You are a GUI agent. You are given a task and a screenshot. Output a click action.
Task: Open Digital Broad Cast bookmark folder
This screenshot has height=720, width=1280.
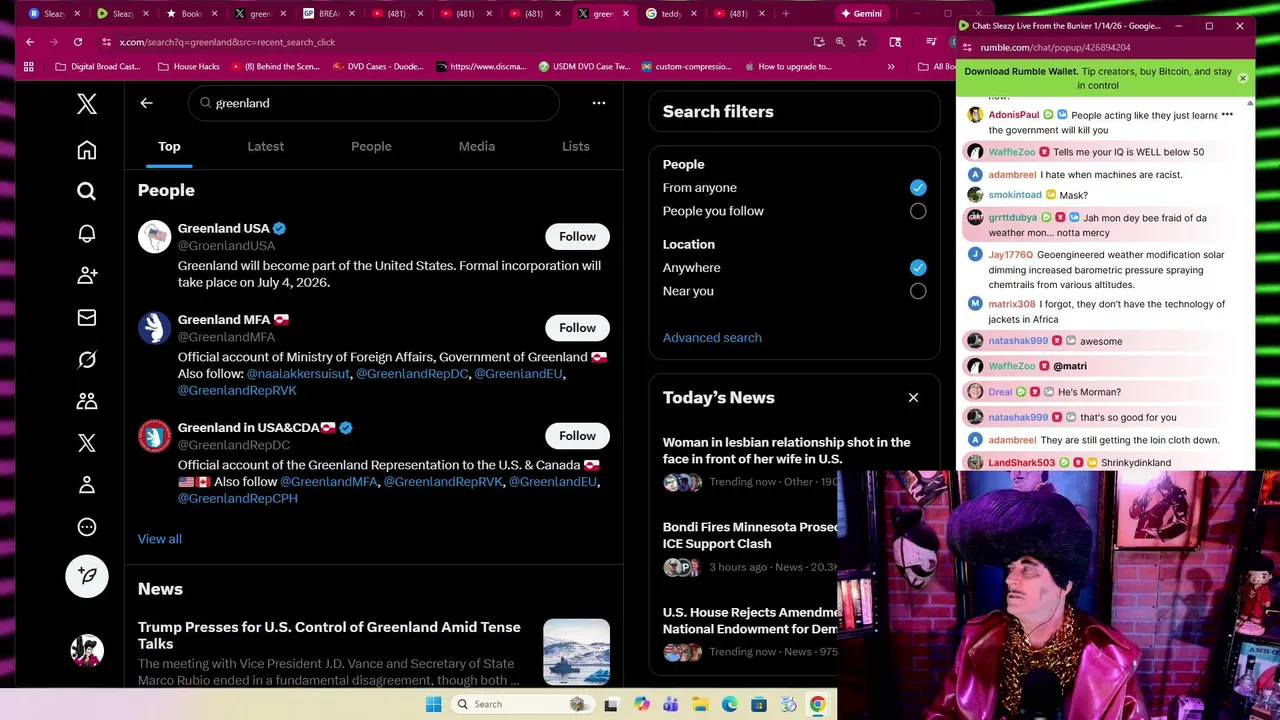tap(98, 67)
